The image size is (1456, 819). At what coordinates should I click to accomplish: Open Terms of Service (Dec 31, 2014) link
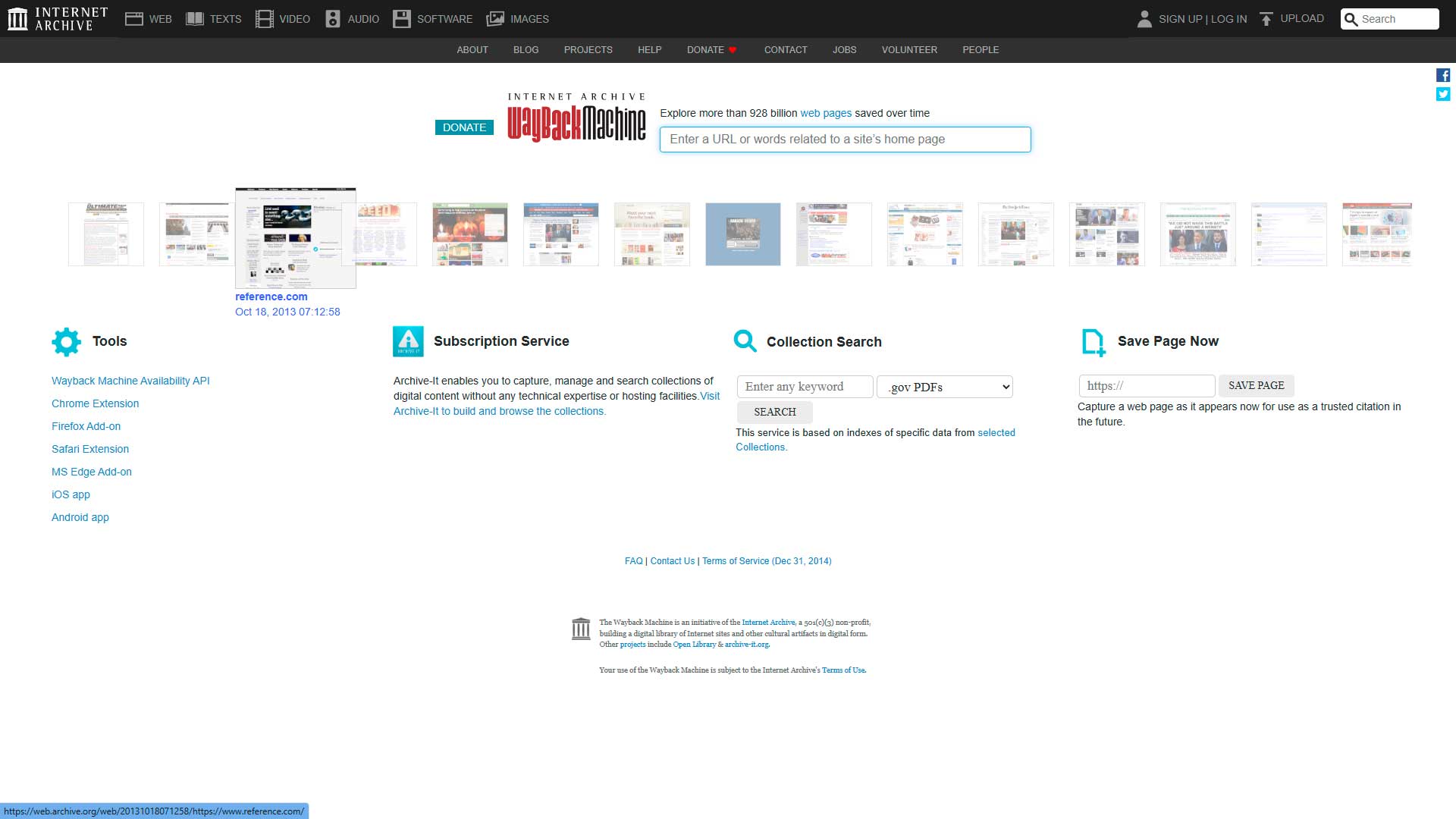pyautogui.click(x=767, y=561)
